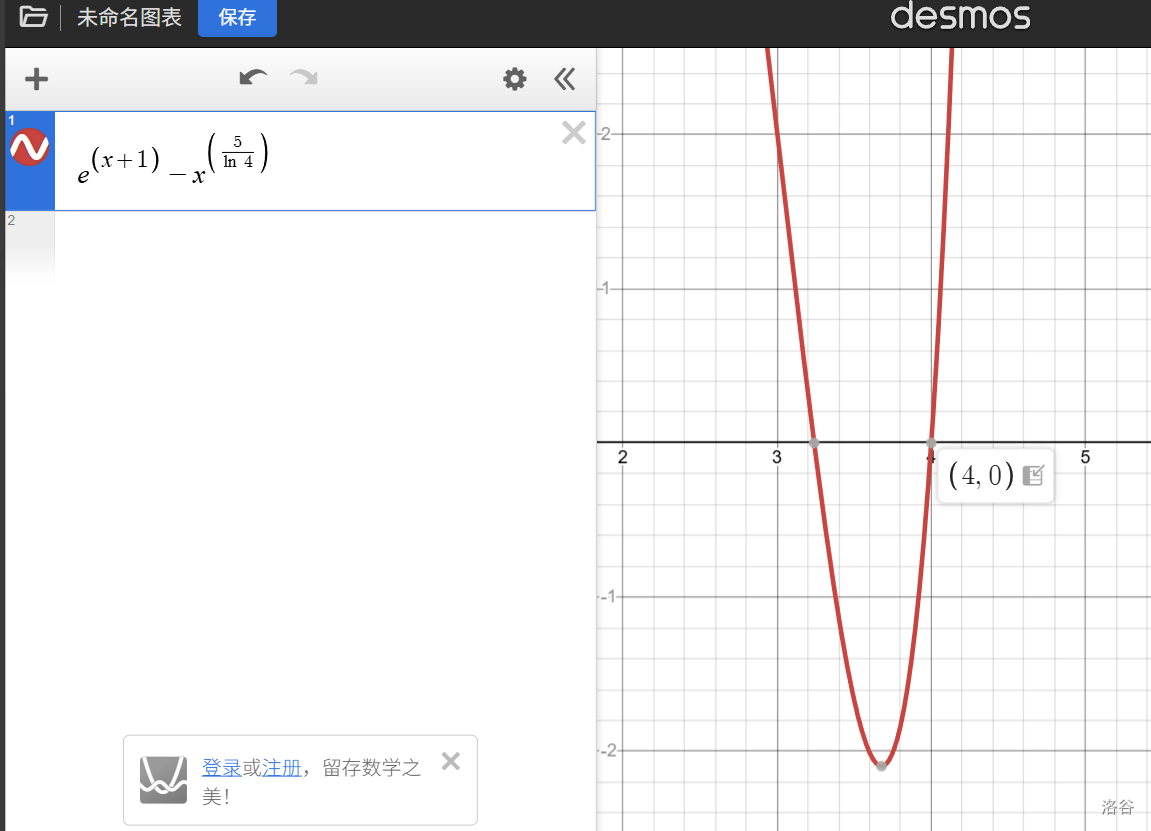Click the left x-intercept point near 3.2
This screenshot has height=831, width=1151.
814,442
